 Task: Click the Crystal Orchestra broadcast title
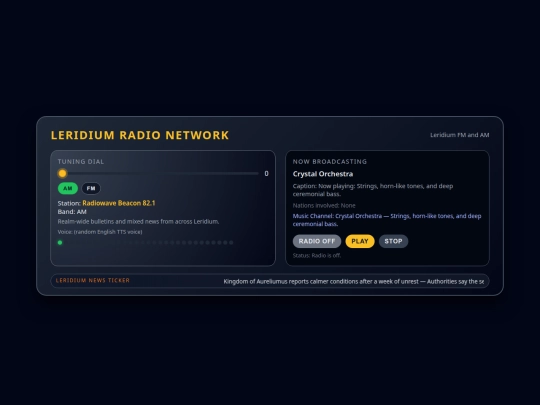click(x=323, y=174)
